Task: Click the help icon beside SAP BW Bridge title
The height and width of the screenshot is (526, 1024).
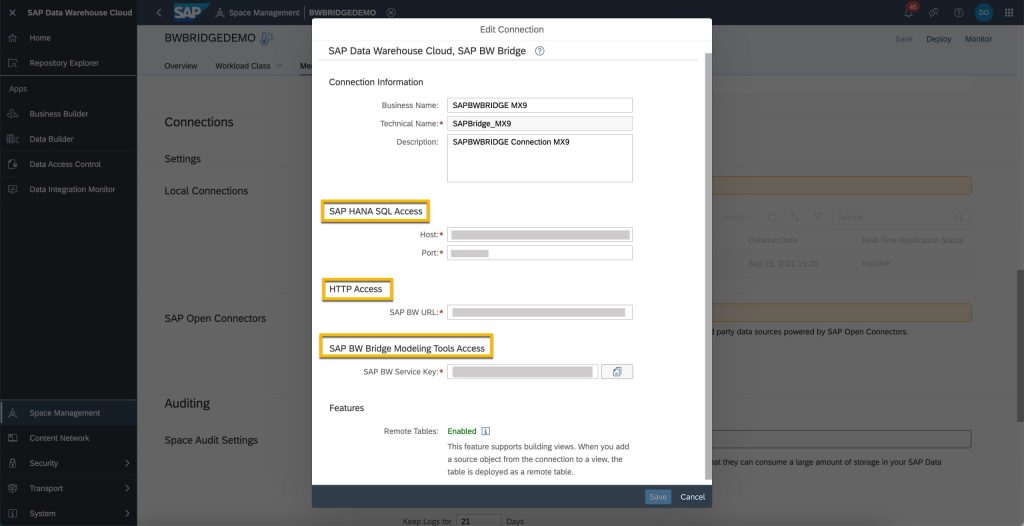Action: pos(539,51)
